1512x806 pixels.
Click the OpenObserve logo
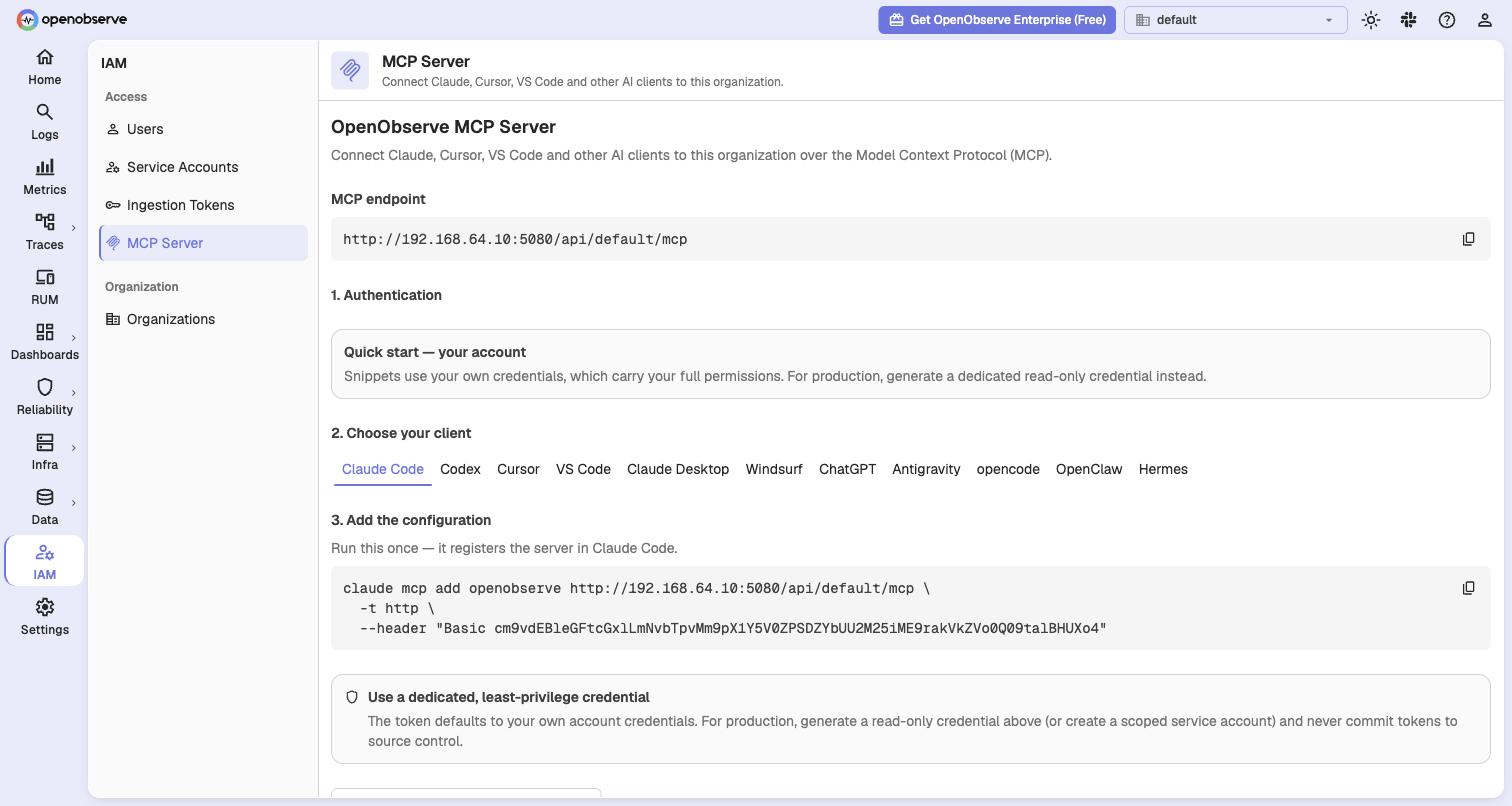click(x=71, y=19)
